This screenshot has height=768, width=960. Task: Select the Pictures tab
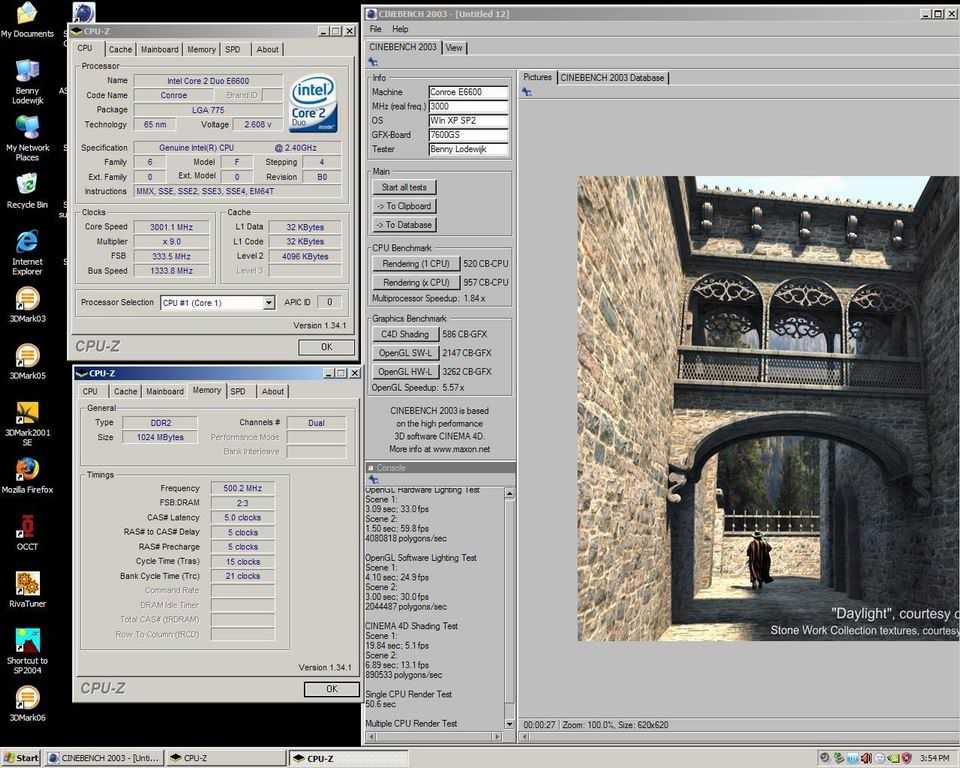point(537,77)
